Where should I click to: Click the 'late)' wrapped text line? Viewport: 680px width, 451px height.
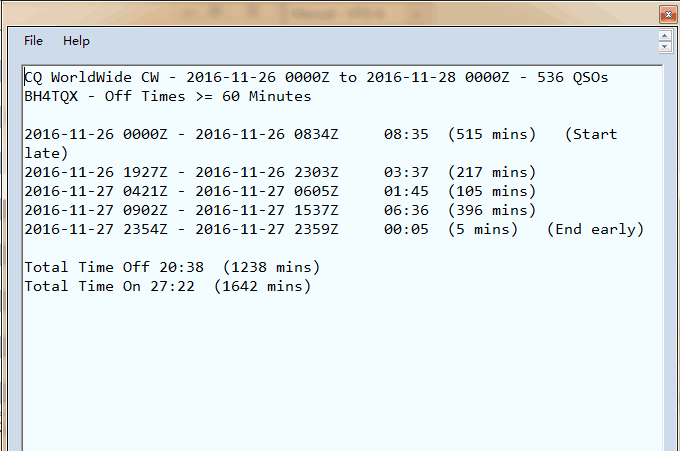46,154
